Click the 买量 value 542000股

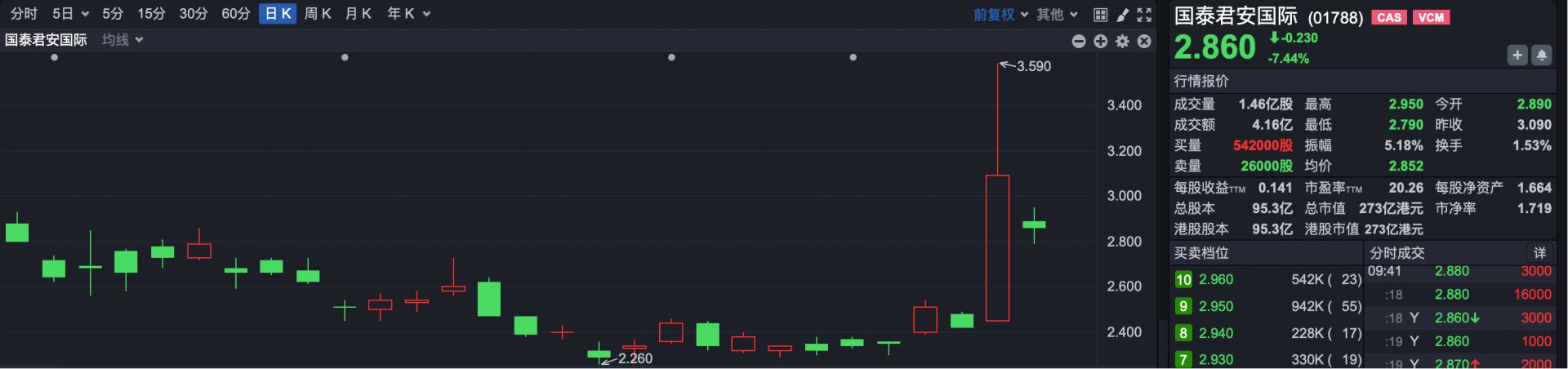[x=1263, y=145]
